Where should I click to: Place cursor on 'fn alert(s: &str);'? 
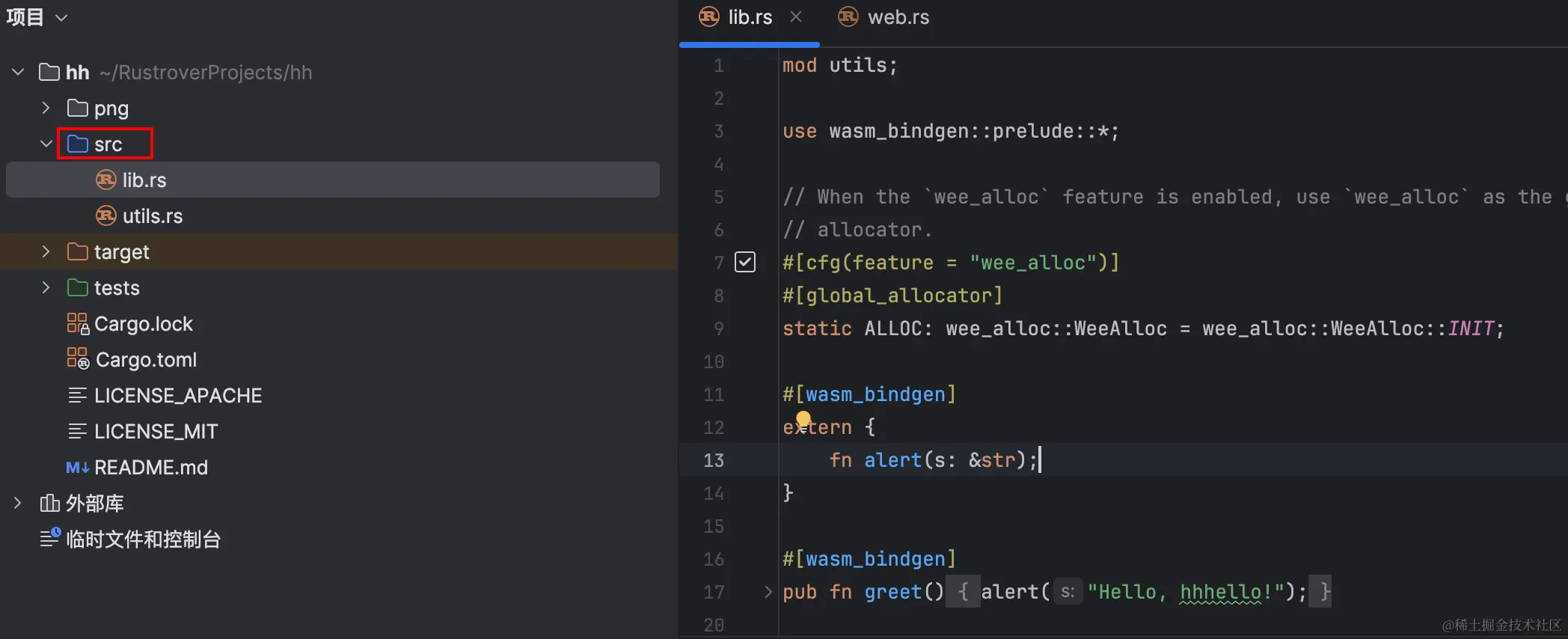pyautogui.click(x=933, y=460)
